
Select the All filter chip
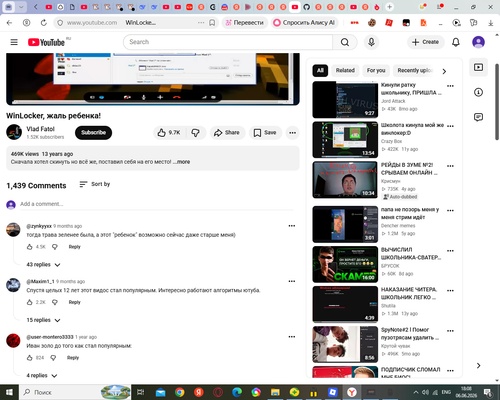(x=320, y=70)
